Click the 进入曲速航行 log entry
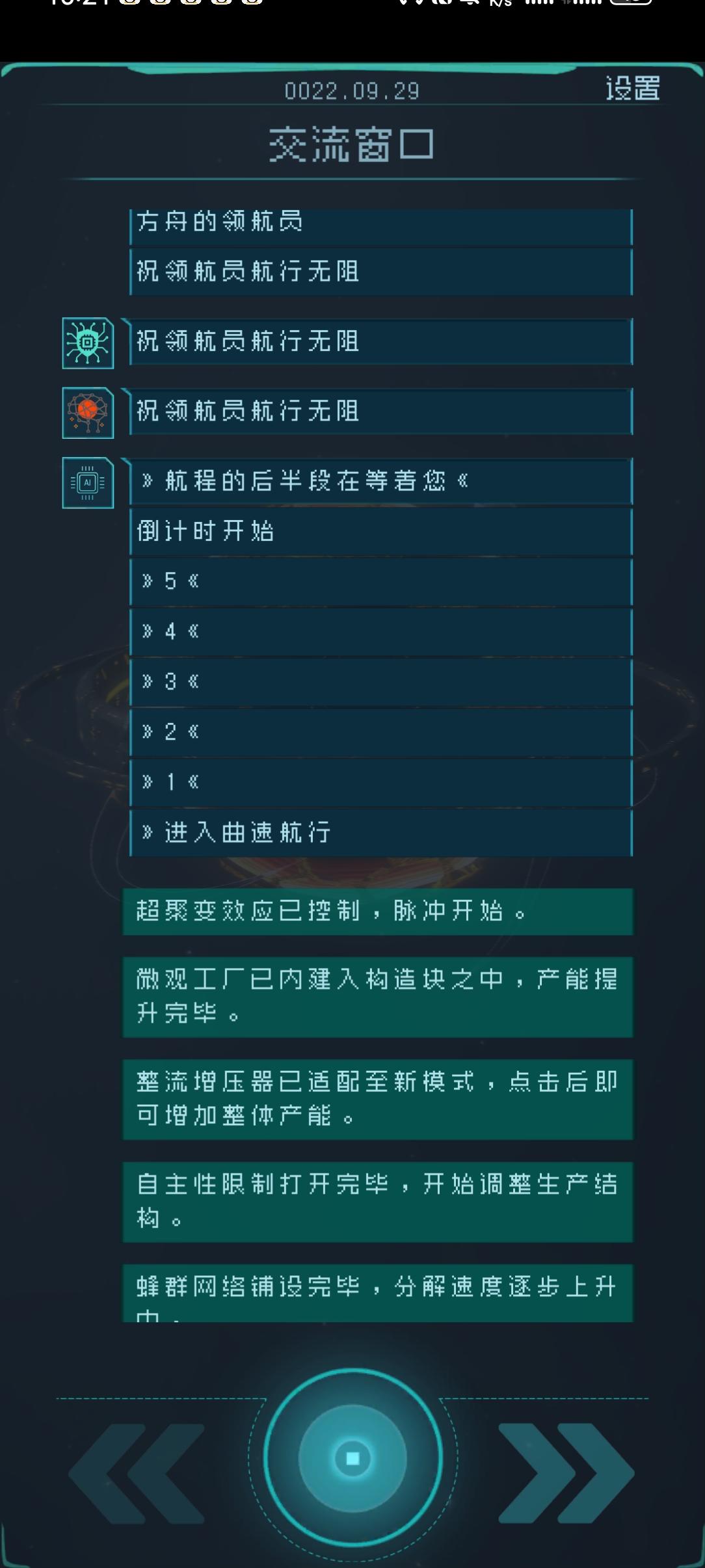The height and width of the screenshot is (1568, 705). click(380, 832)
